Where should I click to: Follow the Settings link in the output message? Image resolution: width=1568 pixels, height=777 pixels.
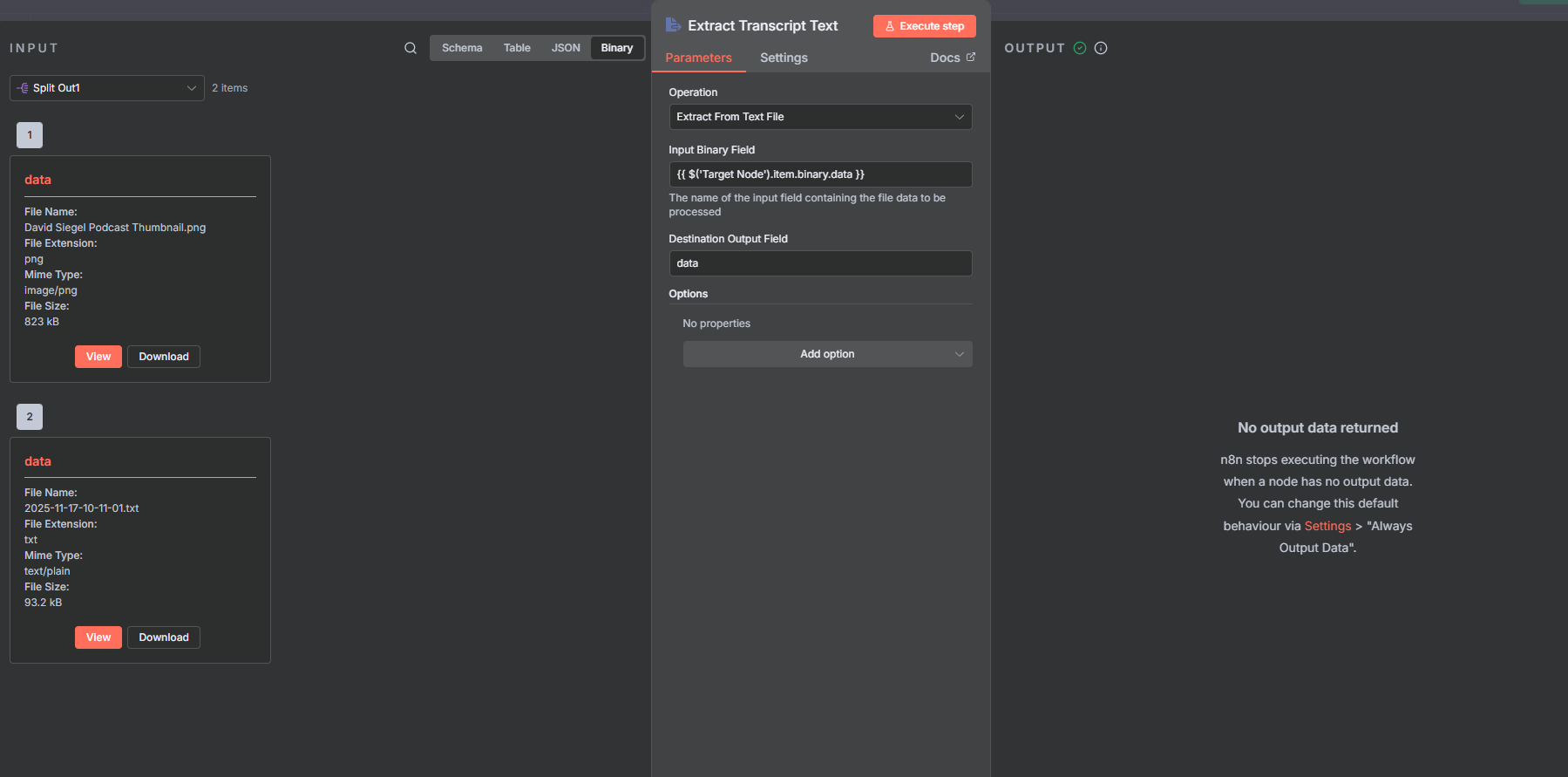(x=1327, y=526)
